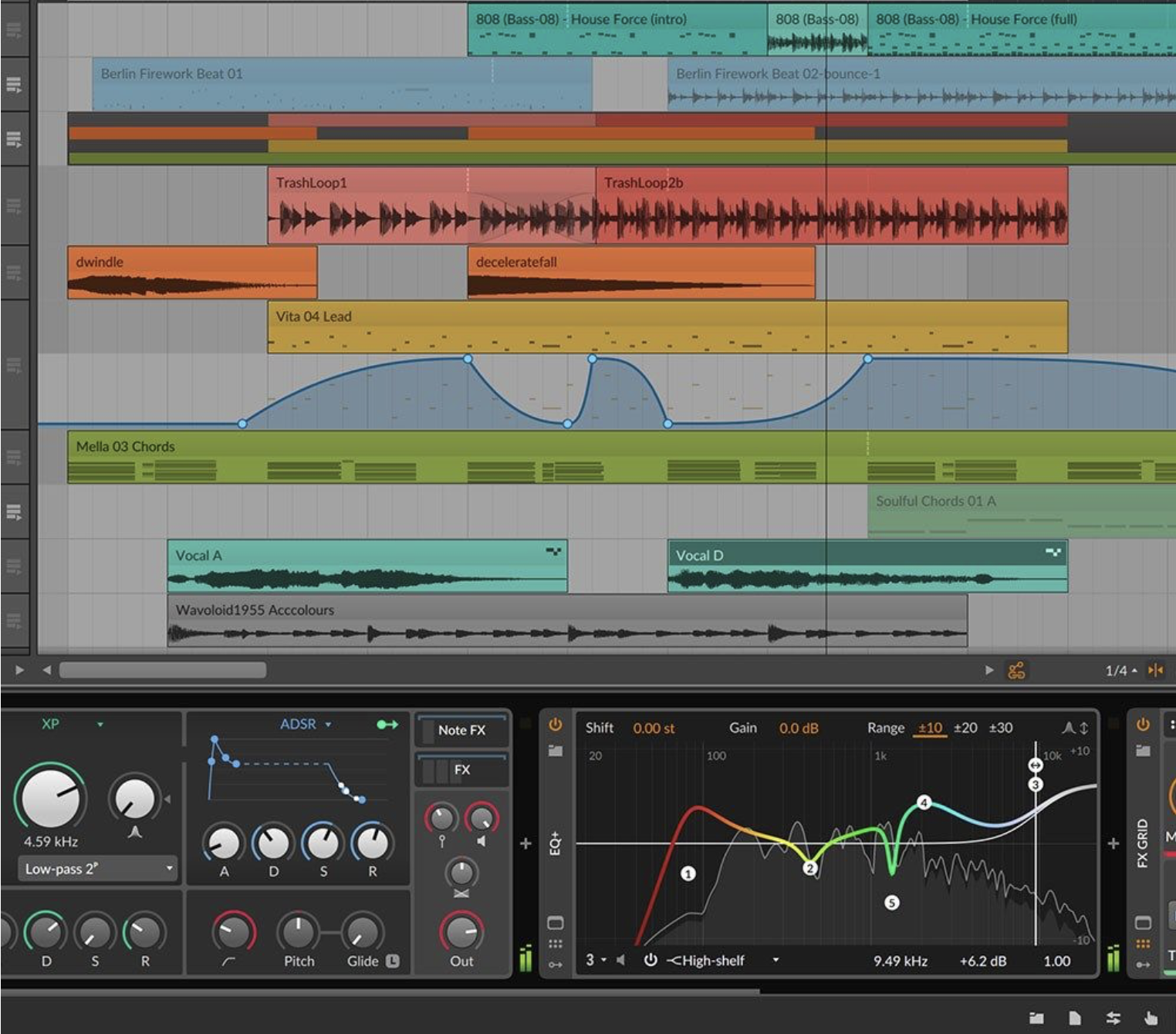Image resolution: width=1176 pixels, height=1034 pixels.
Task: Click the Out level knob
Action: point(461,932)
